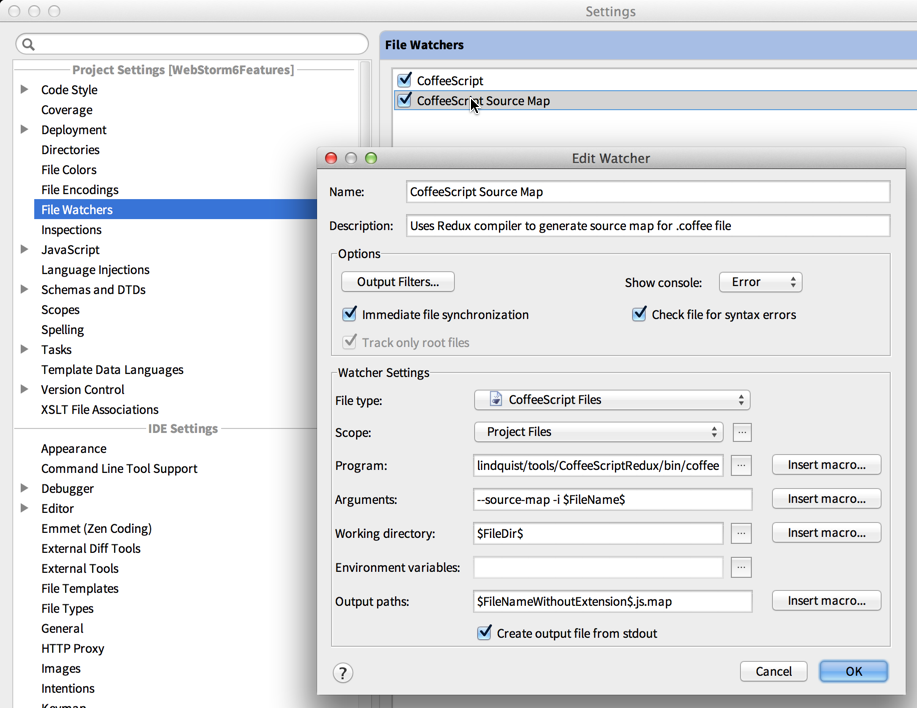Open Inspections settings page

[71, 230]
